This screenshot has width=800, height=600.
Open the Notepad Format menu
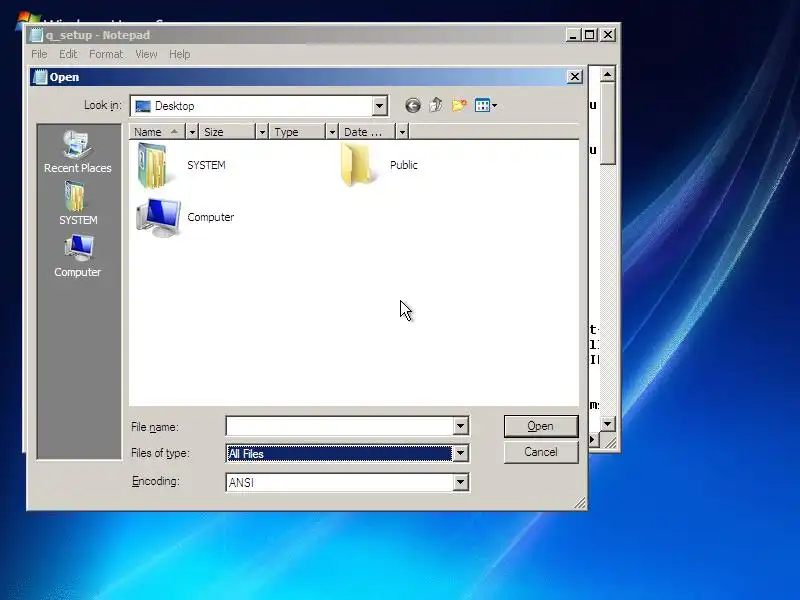[x=106, y=54]
